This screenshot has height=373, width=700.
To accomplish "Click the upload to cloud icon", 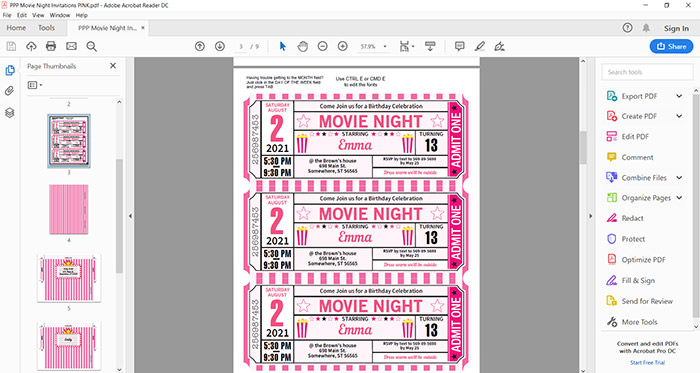I will [x=31, y=46].
